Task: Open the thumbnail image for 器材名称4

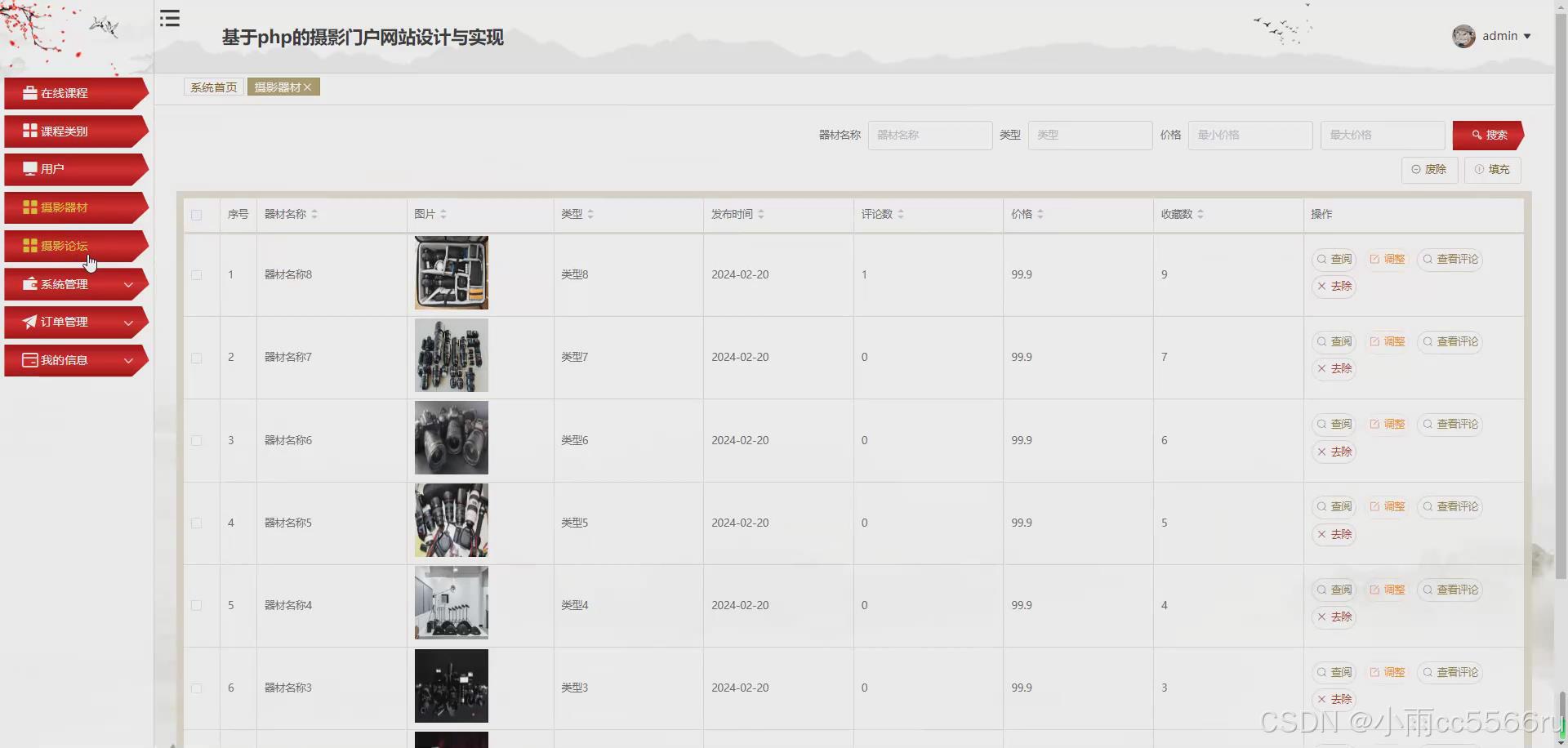Action: pyautogui.click(x=452, y=603)
